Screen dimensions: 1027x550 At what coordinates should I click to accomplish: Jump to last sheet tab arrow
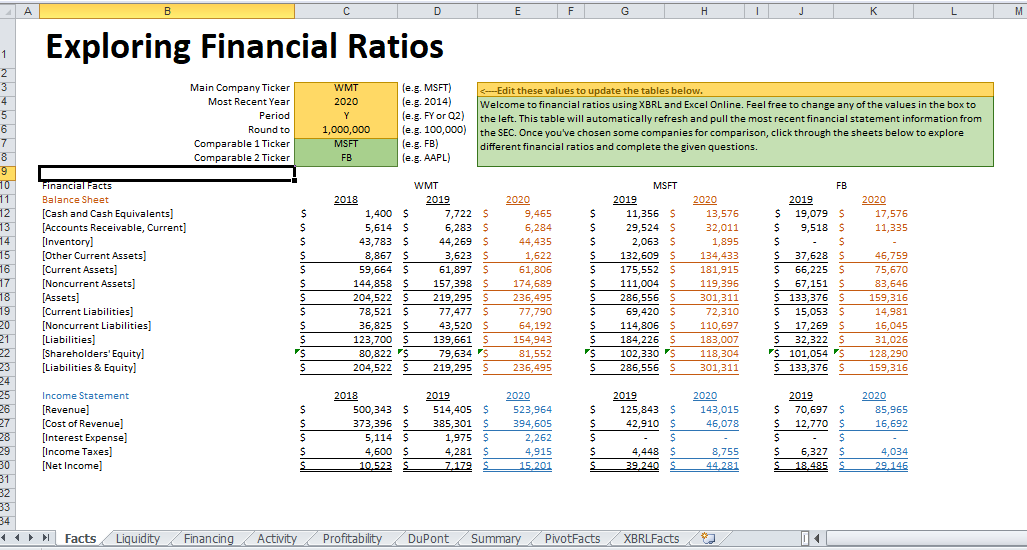[46, 538]
